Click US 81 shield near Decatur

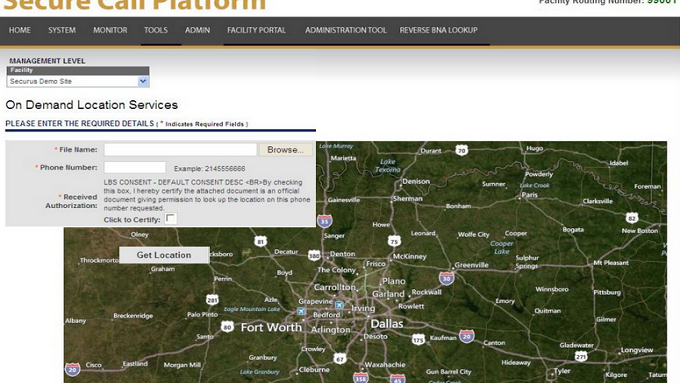pos(260,242)
